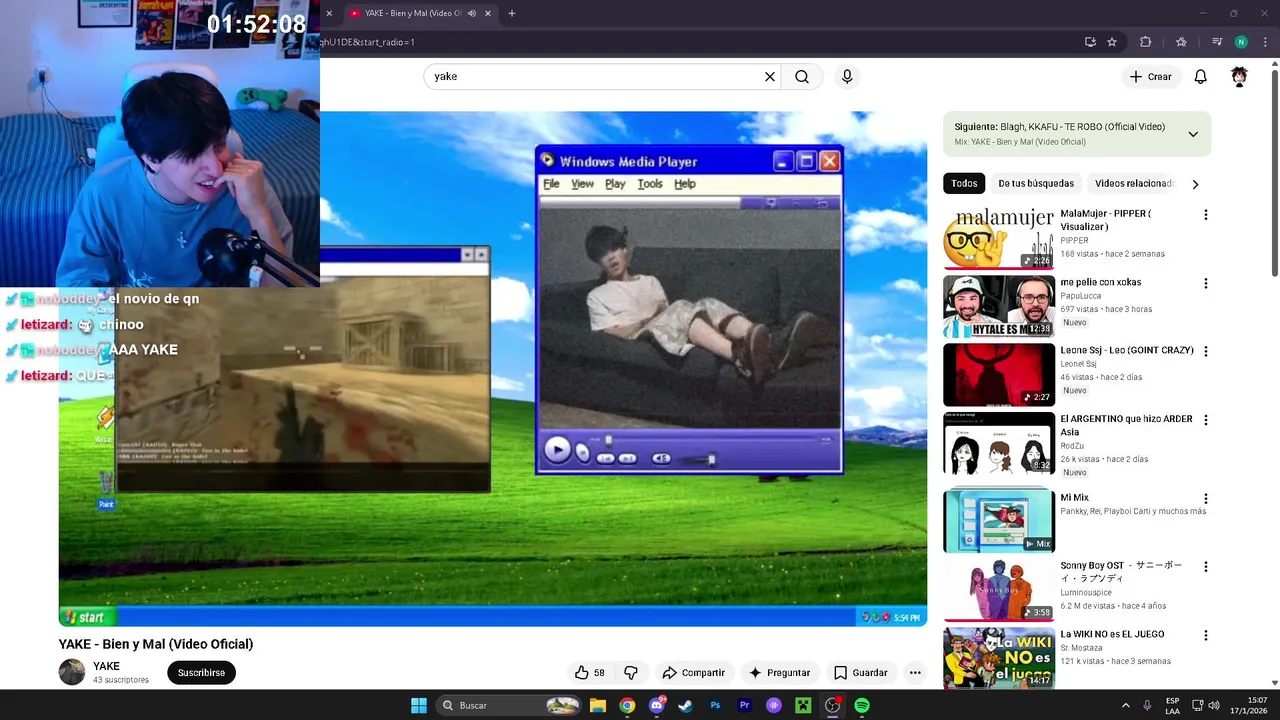Open Chrome extensions puzzle icon
1280x720 pixels.
point(1146,42)
